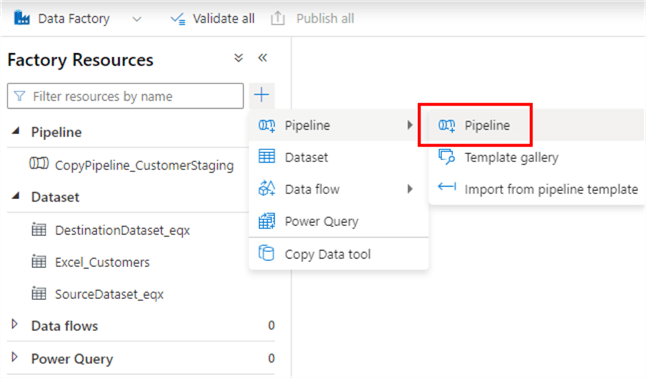Collapse the Factory Resources panel
Viewport: 646px width, 378px height.
point(262,58)
